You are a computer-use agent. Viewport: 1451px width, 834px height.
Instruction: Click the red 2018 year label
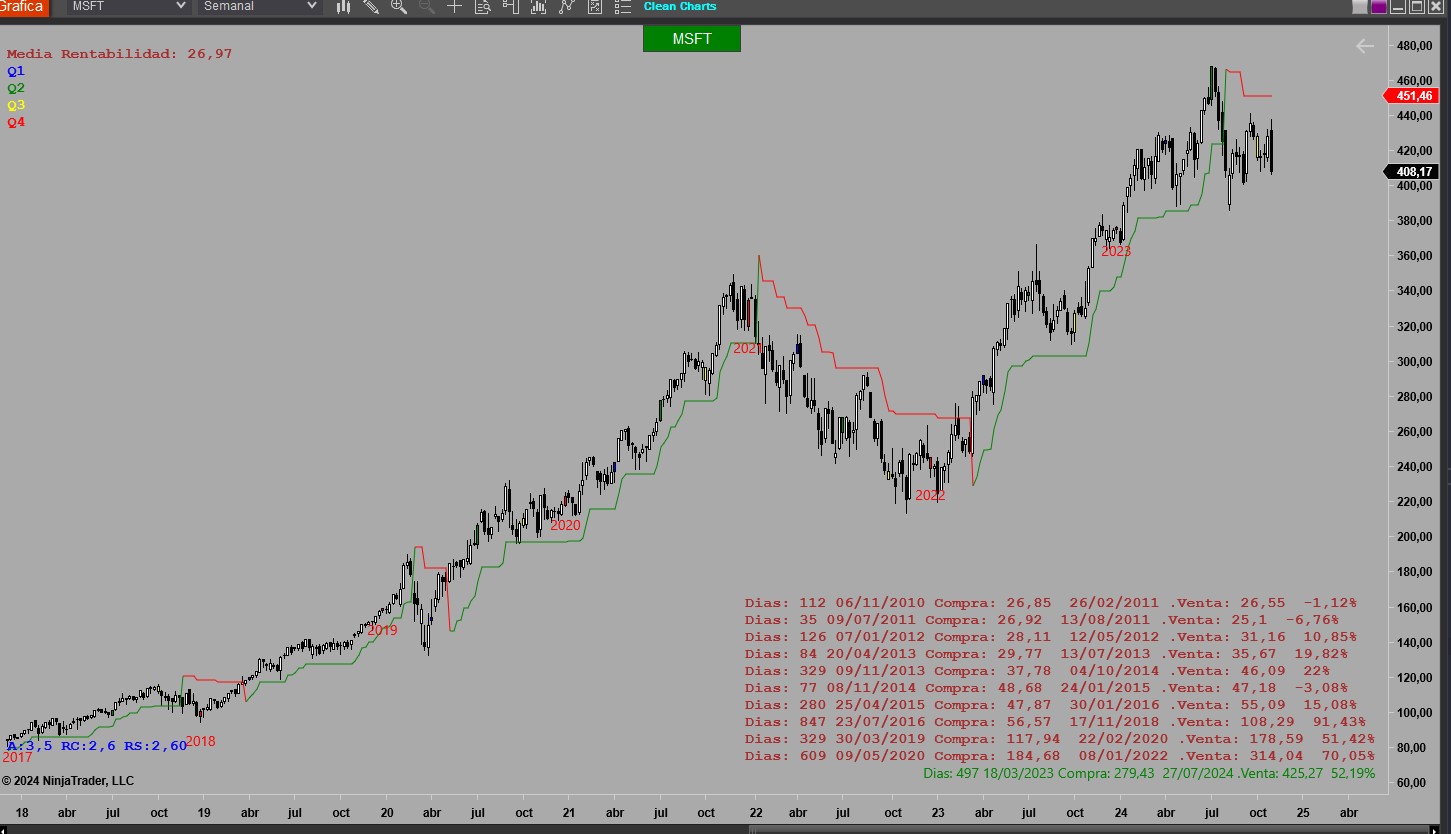(200, 742)
